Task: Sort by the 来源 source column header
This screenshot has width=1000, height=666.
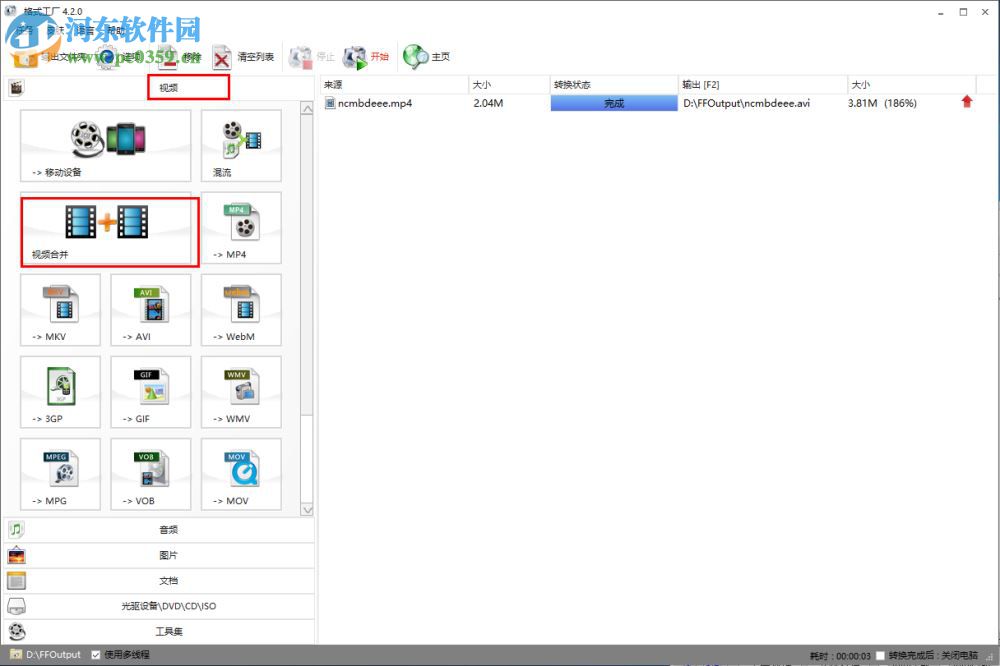Action: coord(394,84)
